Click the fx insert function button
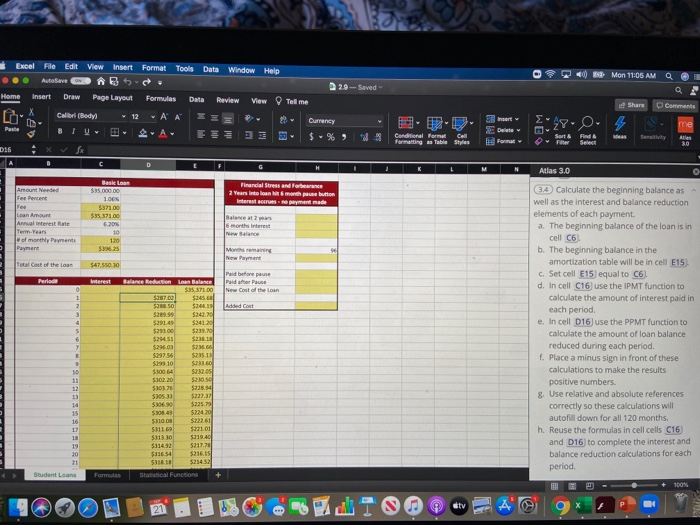700x525 pixels. tap(79, 150)
